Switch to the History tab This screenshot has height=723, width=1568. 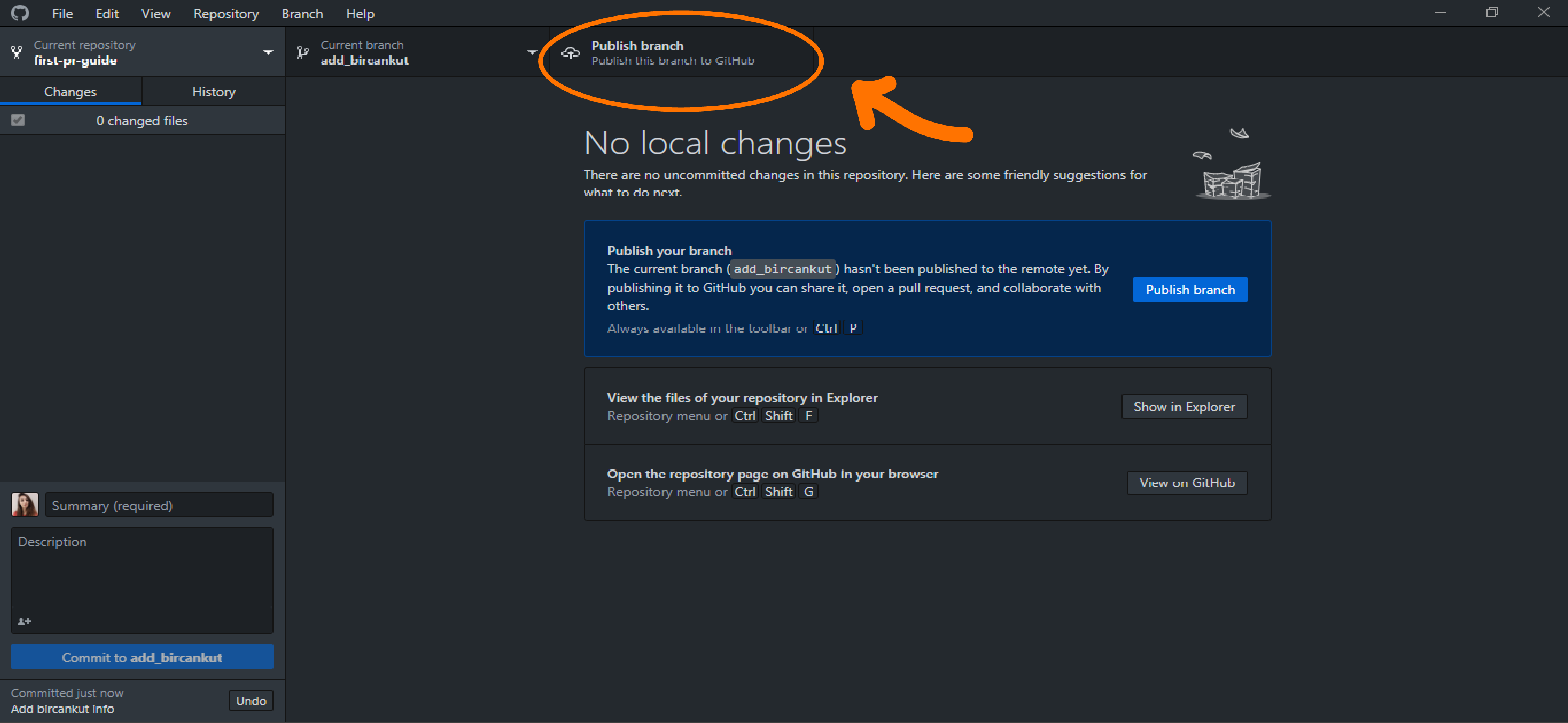tap(214, 92)
